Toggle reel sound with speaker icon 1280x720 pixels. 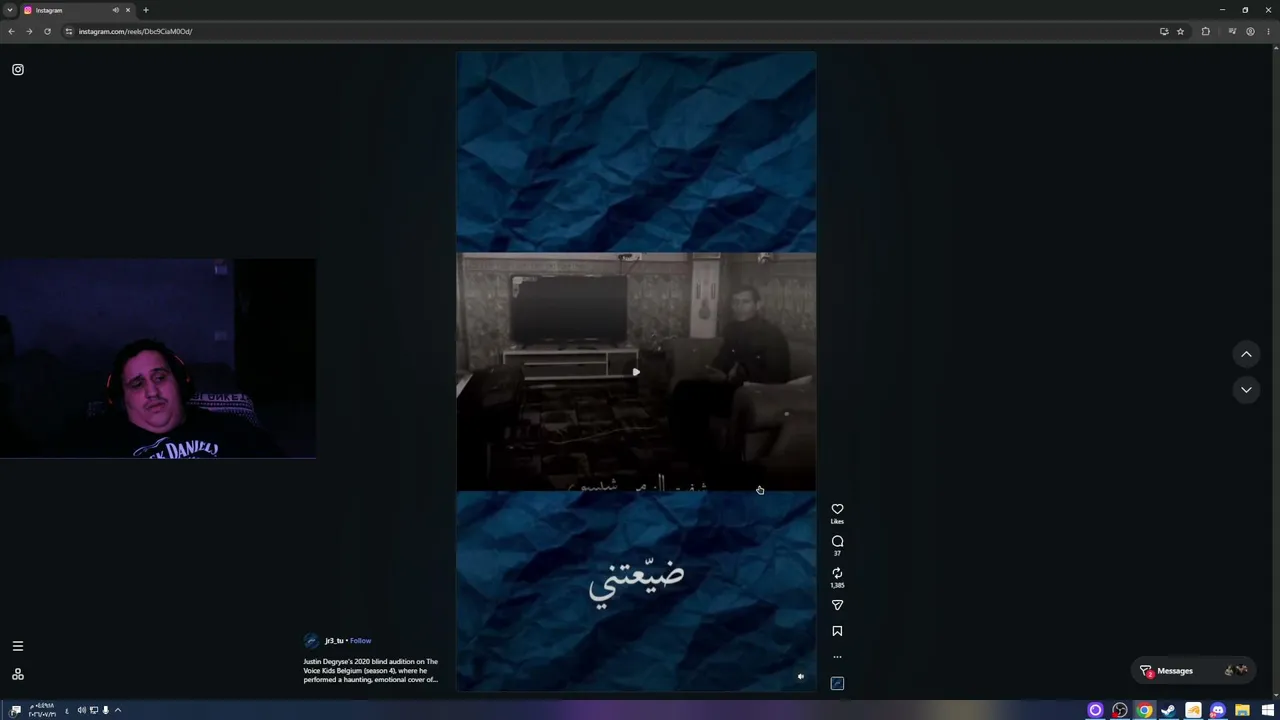800,677
